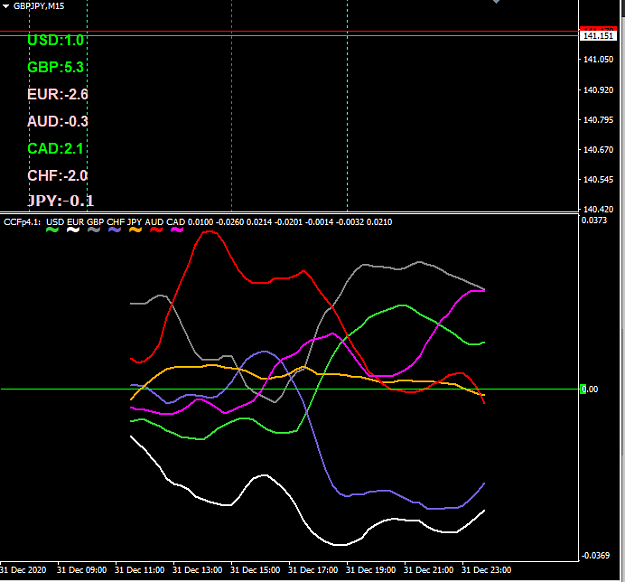Click the green 0.00 level label

tap(590, 389)
